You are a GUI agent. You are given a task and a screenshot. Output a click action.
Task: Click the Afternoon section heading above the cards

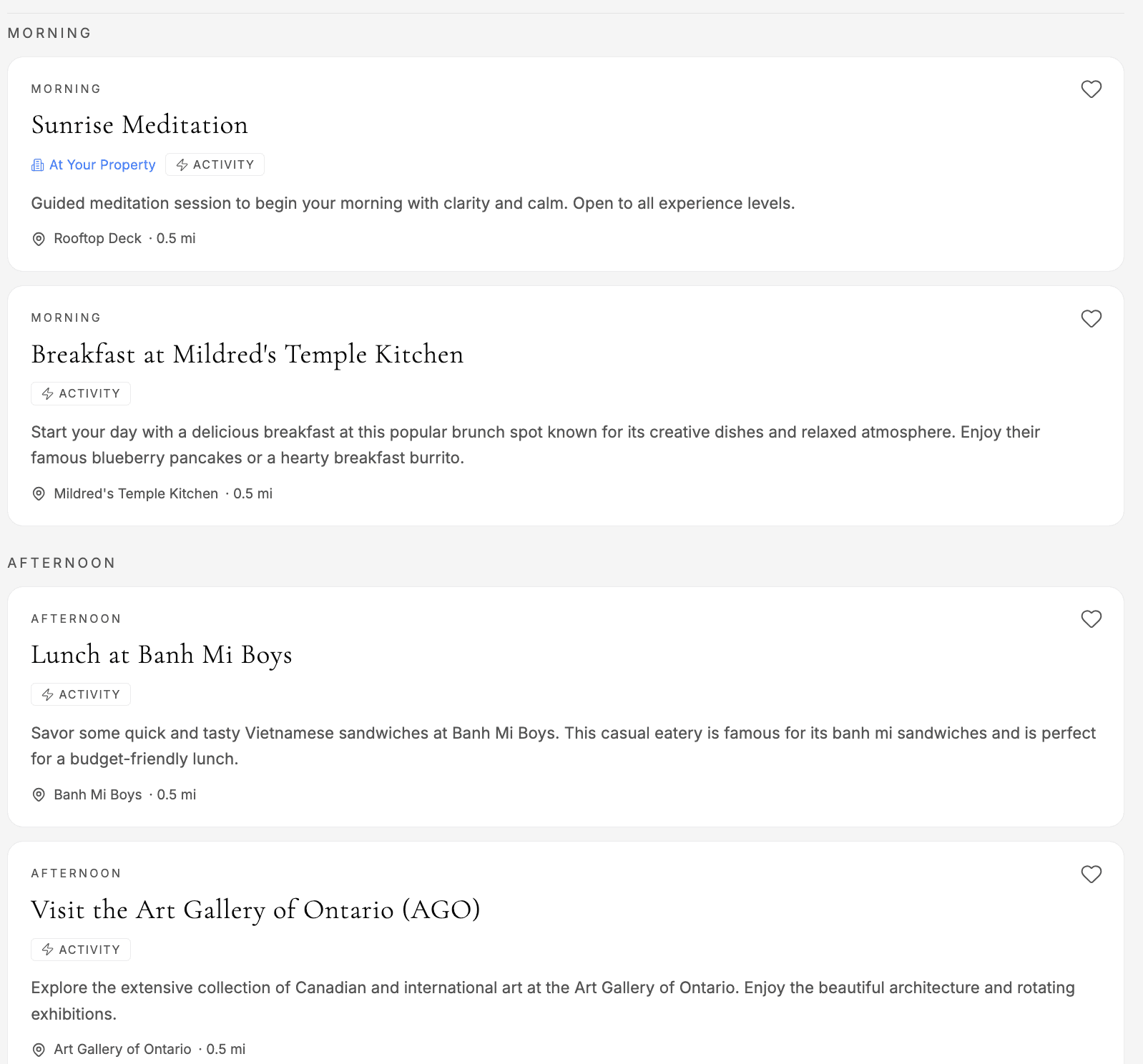coord(62,563)
